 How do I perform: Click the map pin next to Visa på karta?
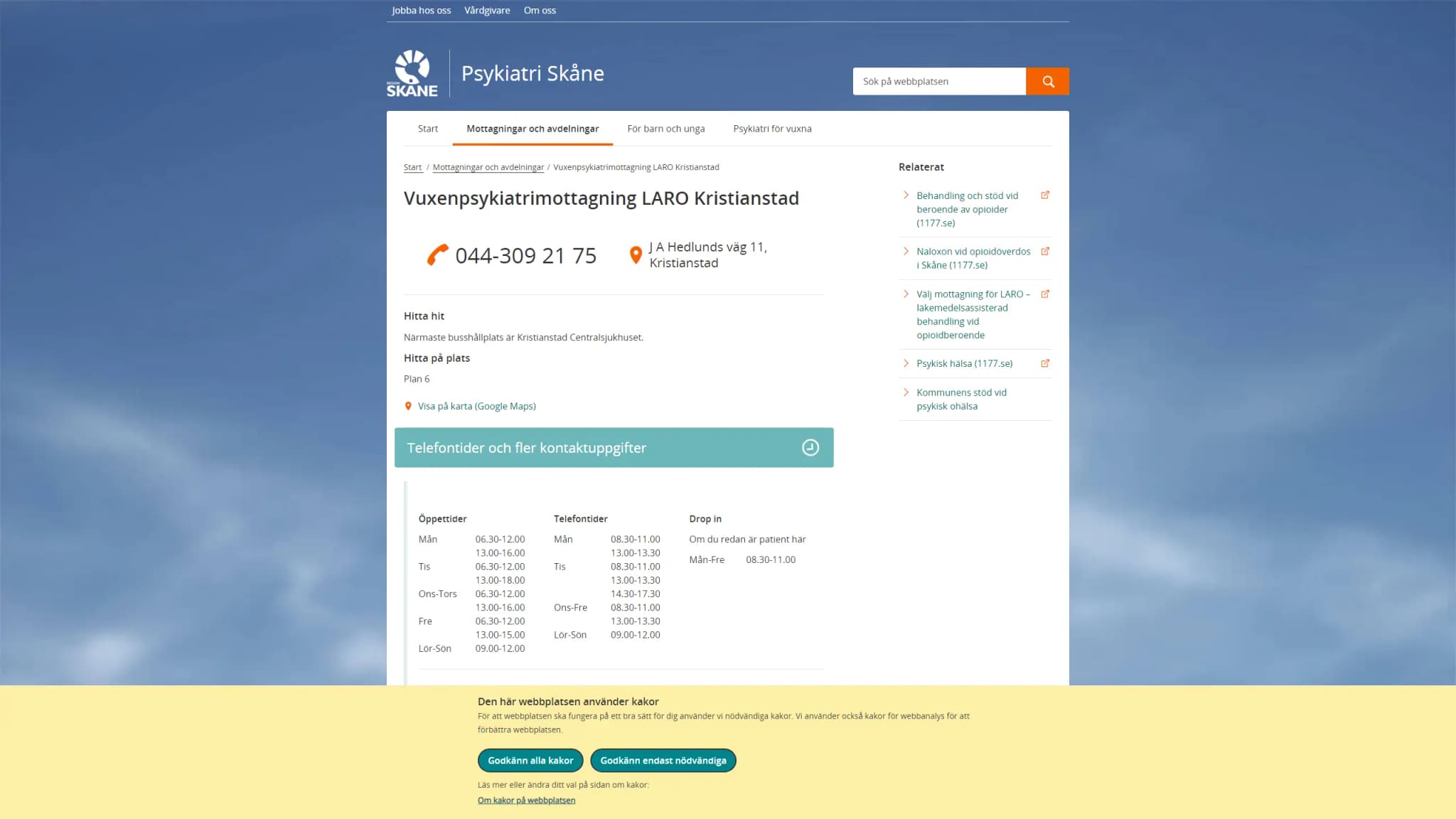coord(408,406)
